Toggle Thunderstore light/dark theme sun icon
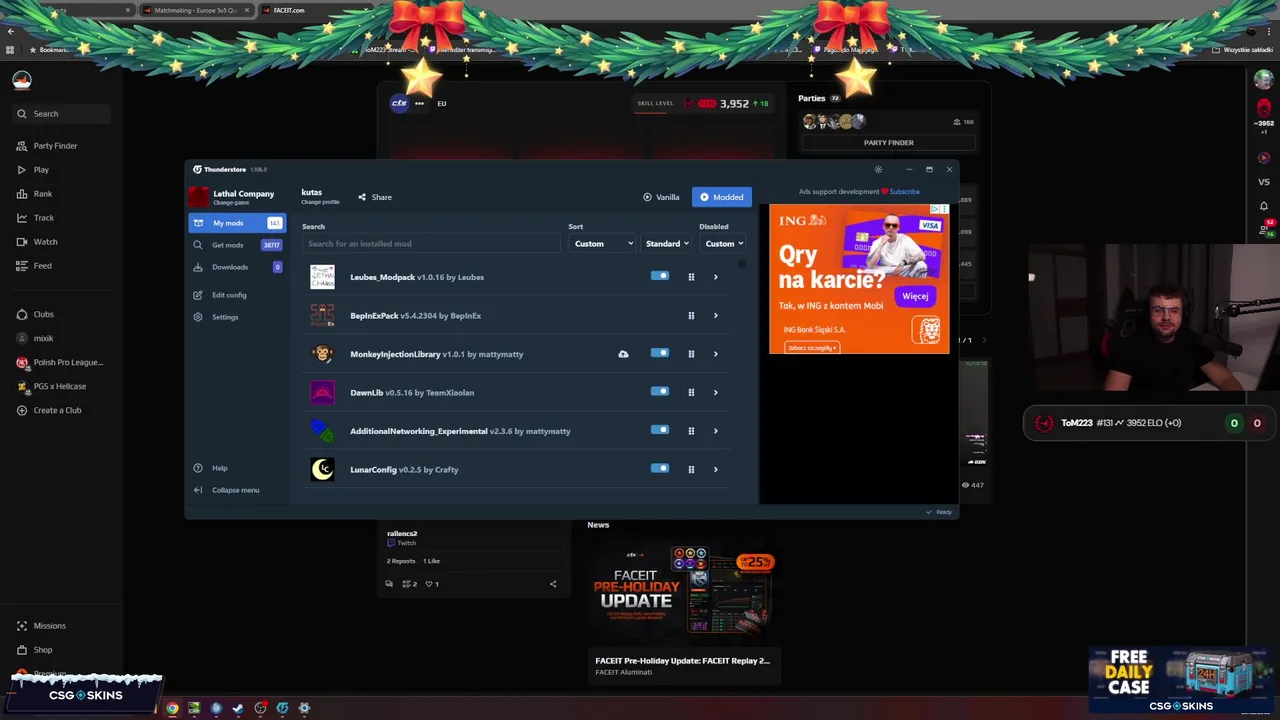The image size is (1280, 720). (878, 170)
